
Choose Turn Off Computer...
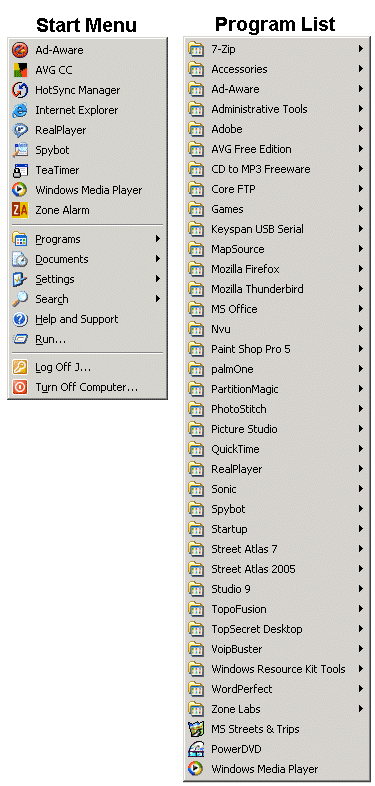[87, 387]
